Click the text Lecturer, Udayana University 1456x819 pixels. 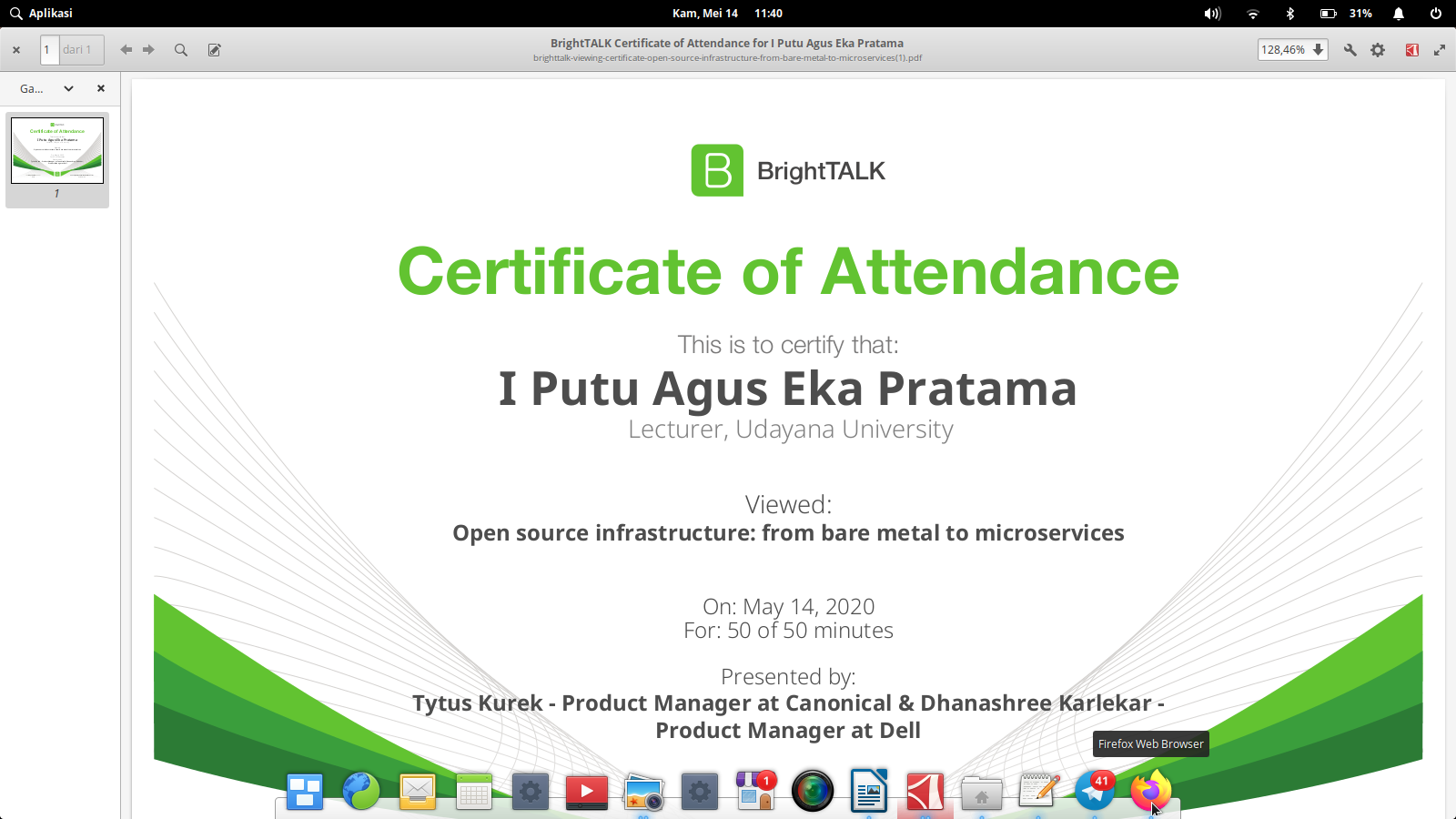(791, 430)
